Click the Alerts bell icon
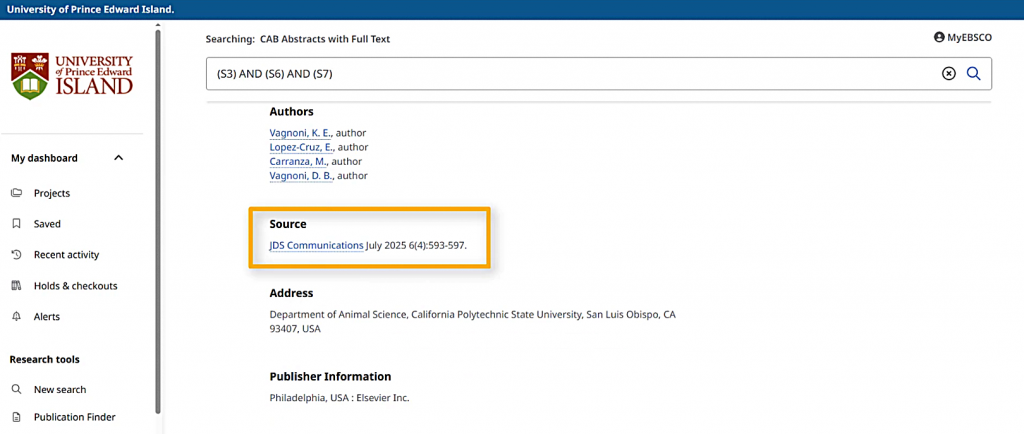1024x434 pixels. (16, 317)
